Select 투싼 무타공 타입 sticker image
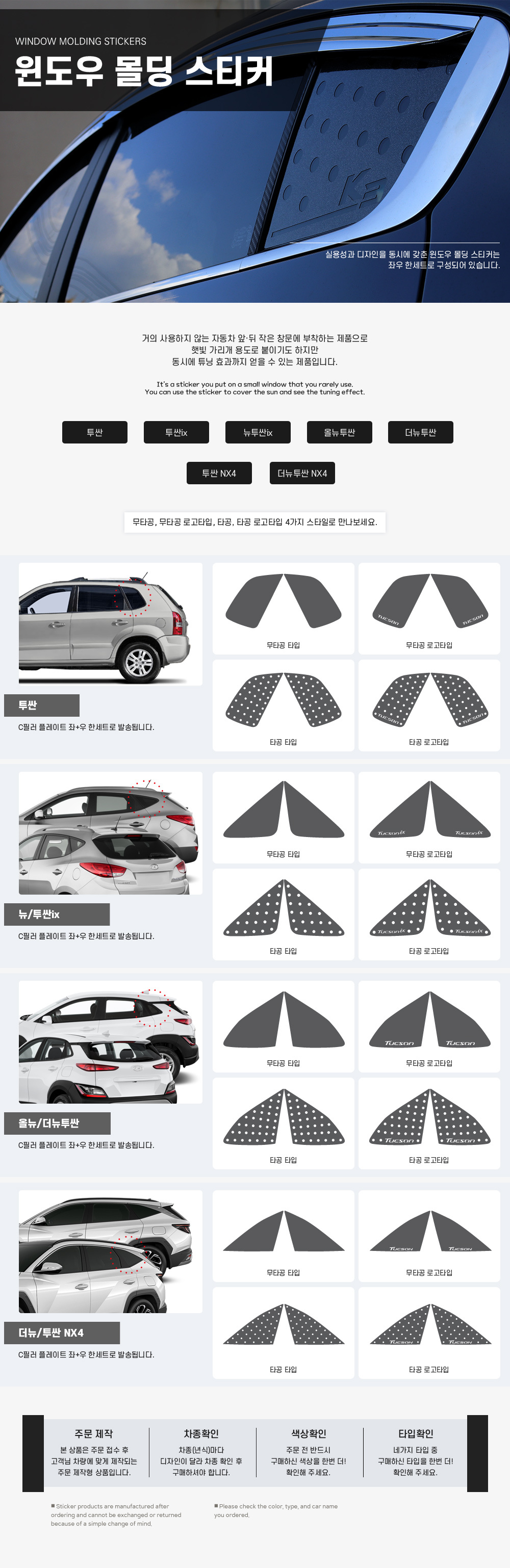This screenshot has height=1568, width=510. [284, 609]
